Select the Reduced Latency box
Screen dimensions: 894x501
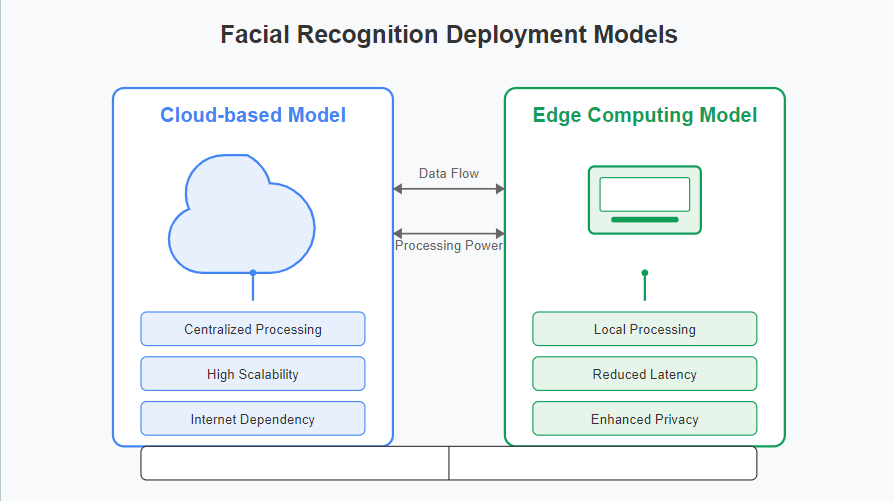tap(645, 374)
